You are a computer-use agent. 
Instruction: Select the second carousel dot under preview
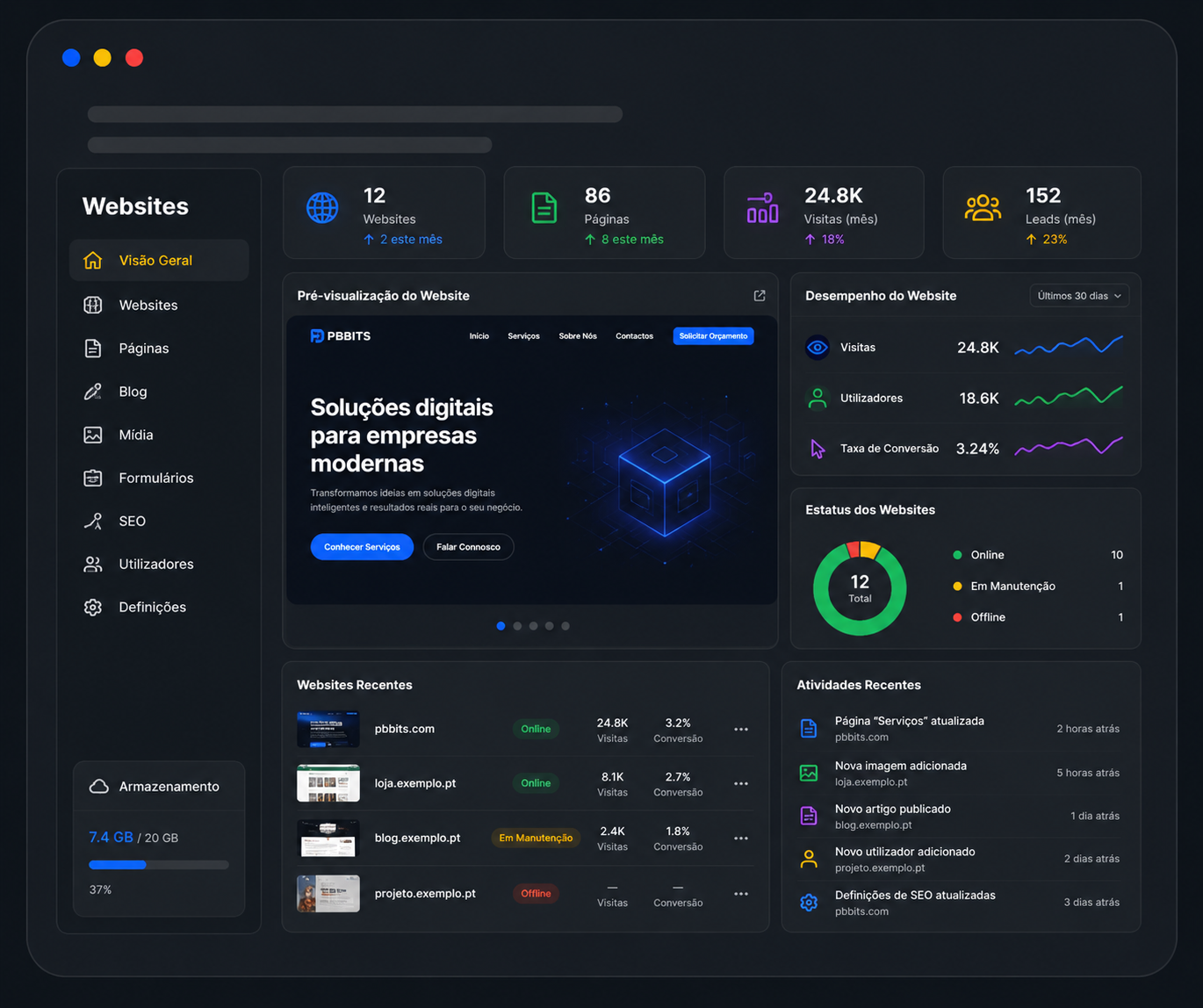(x=517, y=626)
